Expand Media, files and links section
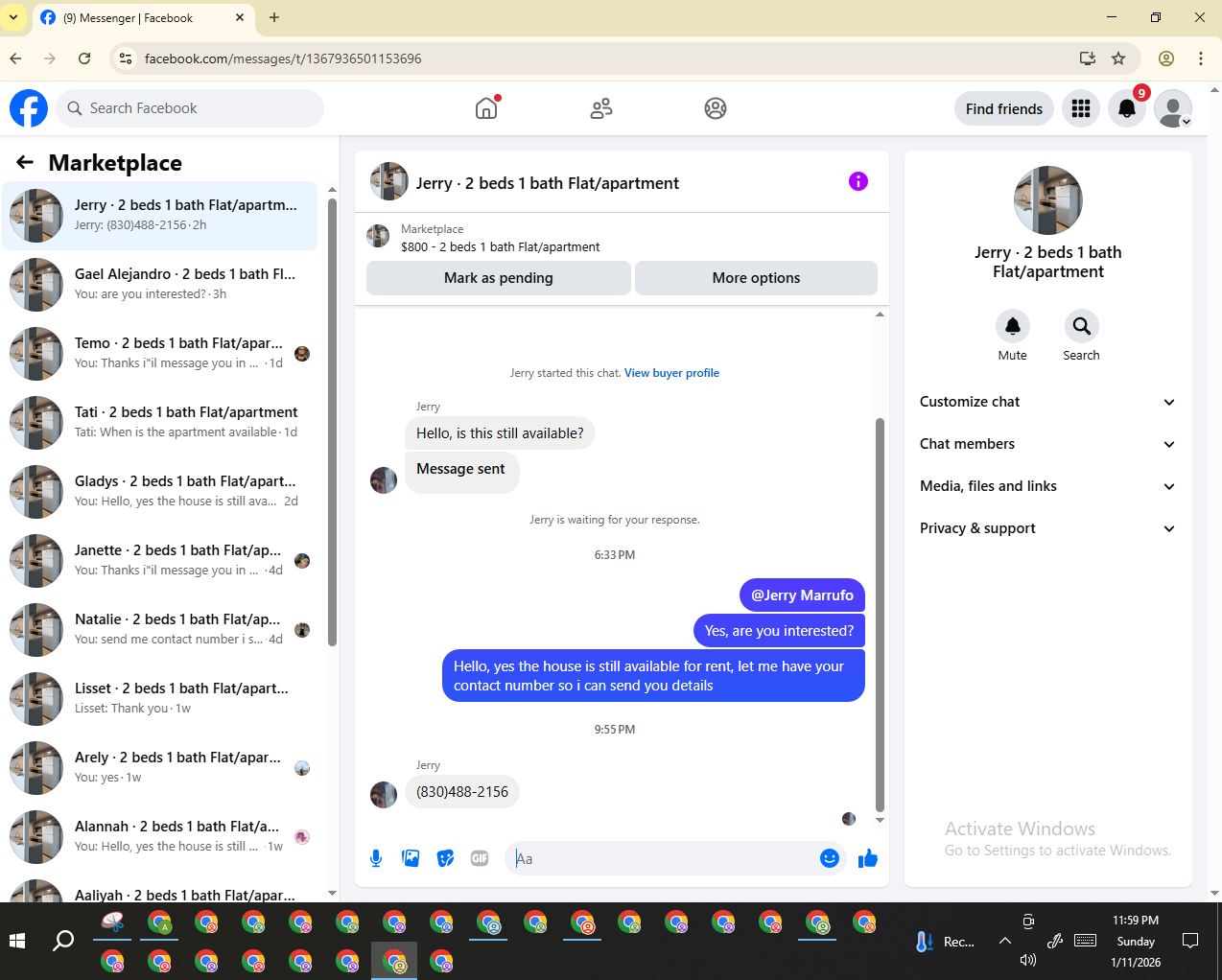1222x980 pixels. (x=1048, y=486)
